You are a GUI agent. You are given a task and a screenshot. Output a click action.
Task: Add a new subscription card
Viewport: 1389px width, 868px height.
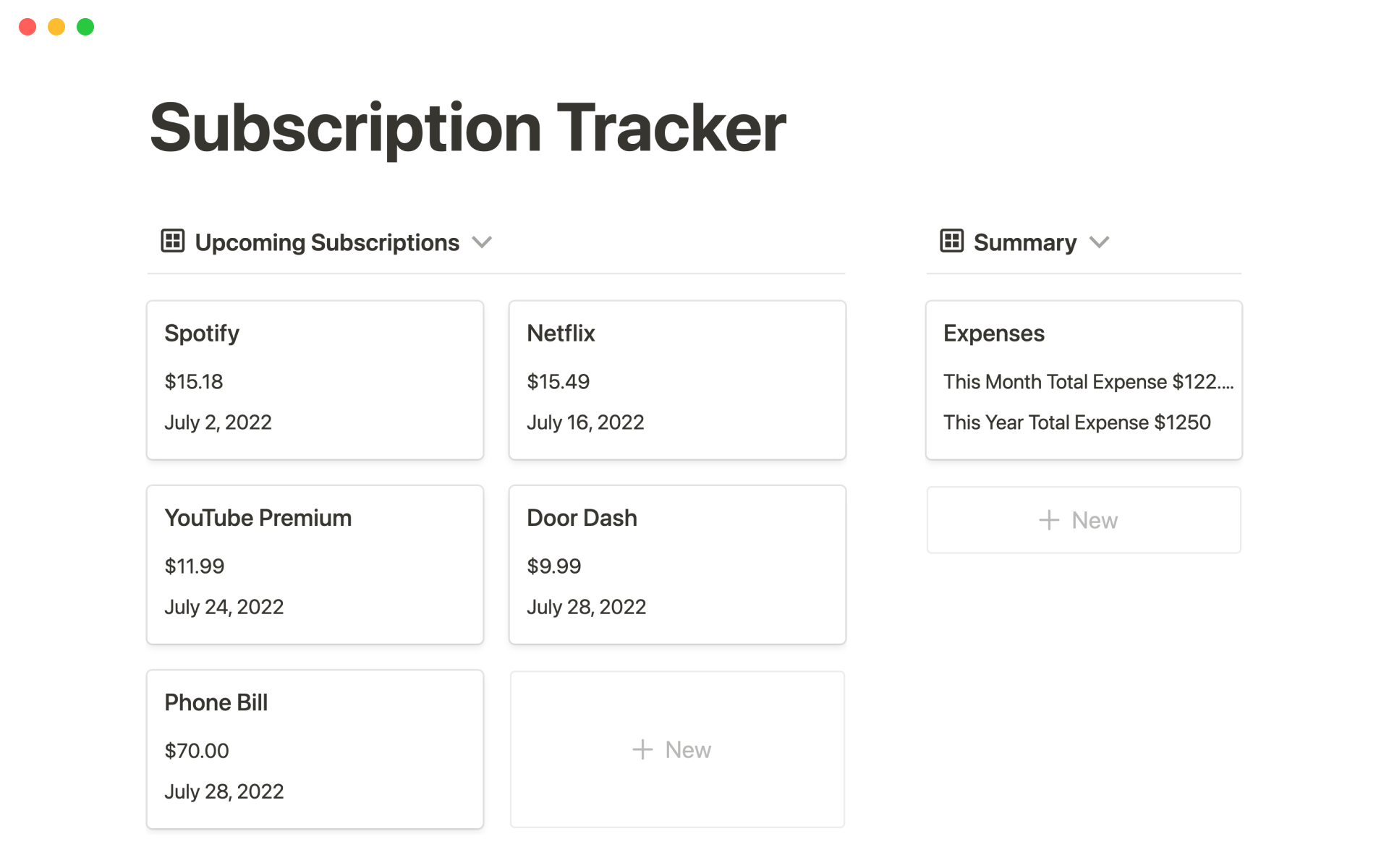click(677, 749)
